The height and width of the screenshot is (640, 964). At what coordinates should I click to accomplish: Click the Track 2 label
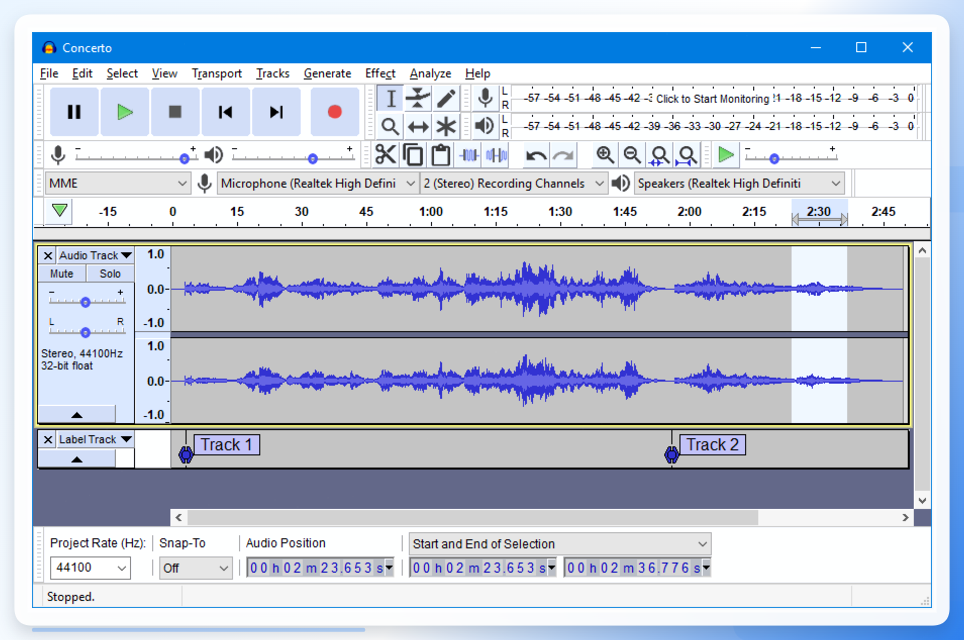coord(712,444)
